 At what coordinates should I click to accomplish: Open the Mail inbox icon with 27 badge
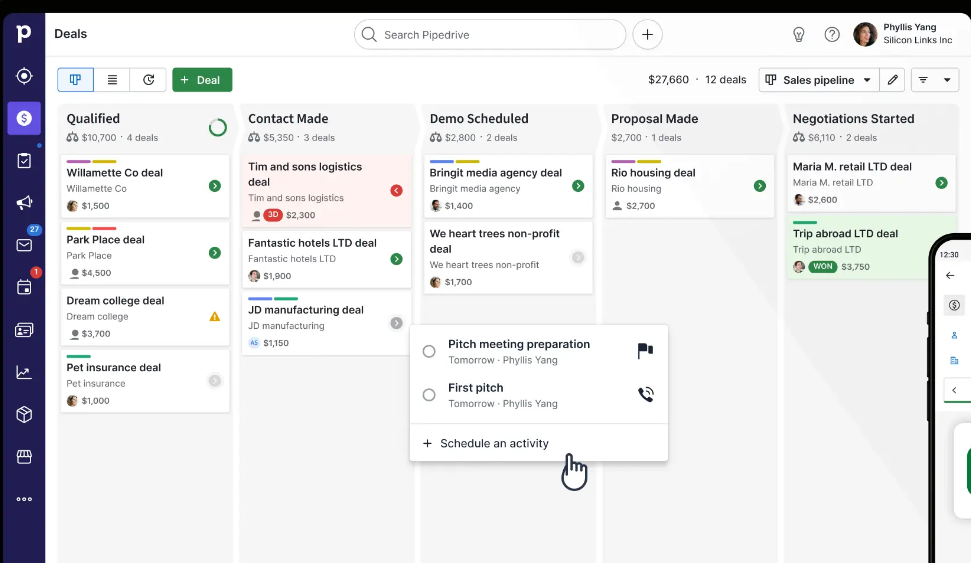(24, 245)
